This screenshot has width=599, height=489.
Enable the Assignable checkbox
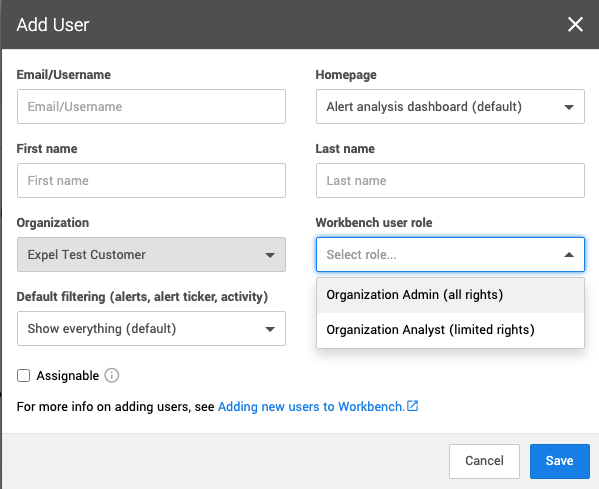(23, 376)
